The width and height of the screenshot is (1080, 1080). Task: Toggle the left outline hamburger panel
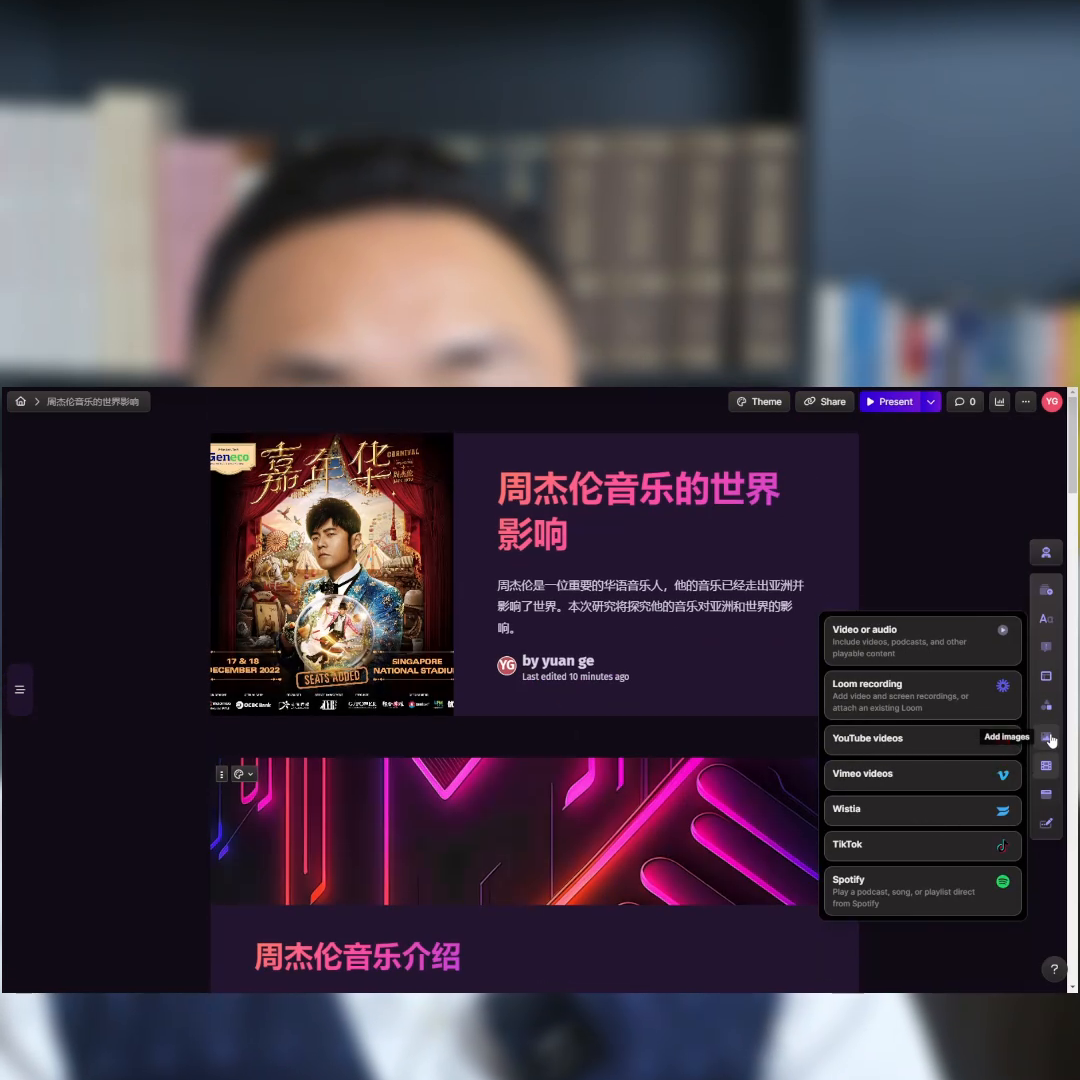tap(20, 689)
